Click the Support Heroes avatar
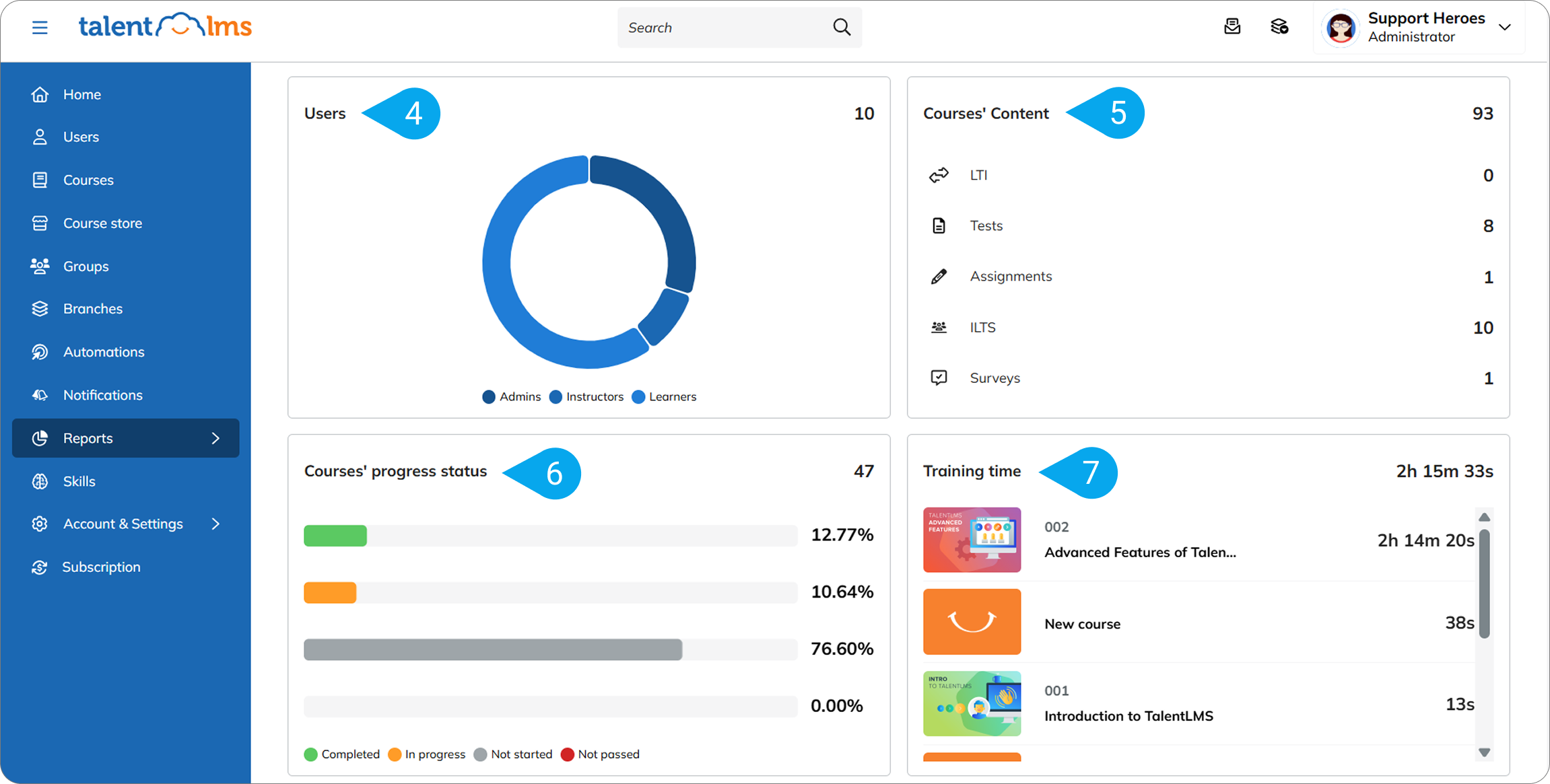1550x784 pixels. [x=1341, y=28]
